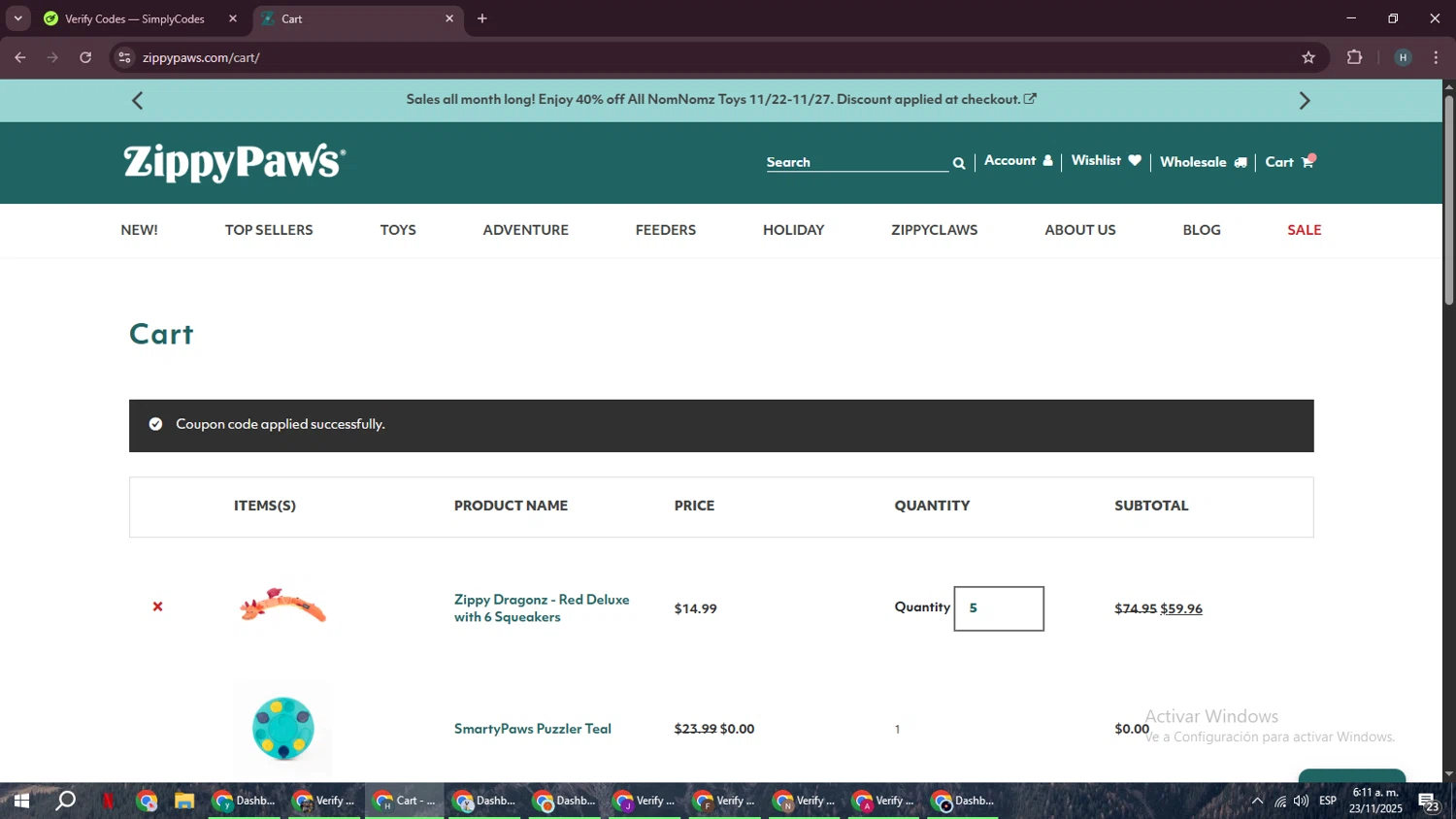The image size is (1456, 819).
Task: Open the browser extensions menu
Action: pyautogui.click(x=1355, y=57)
